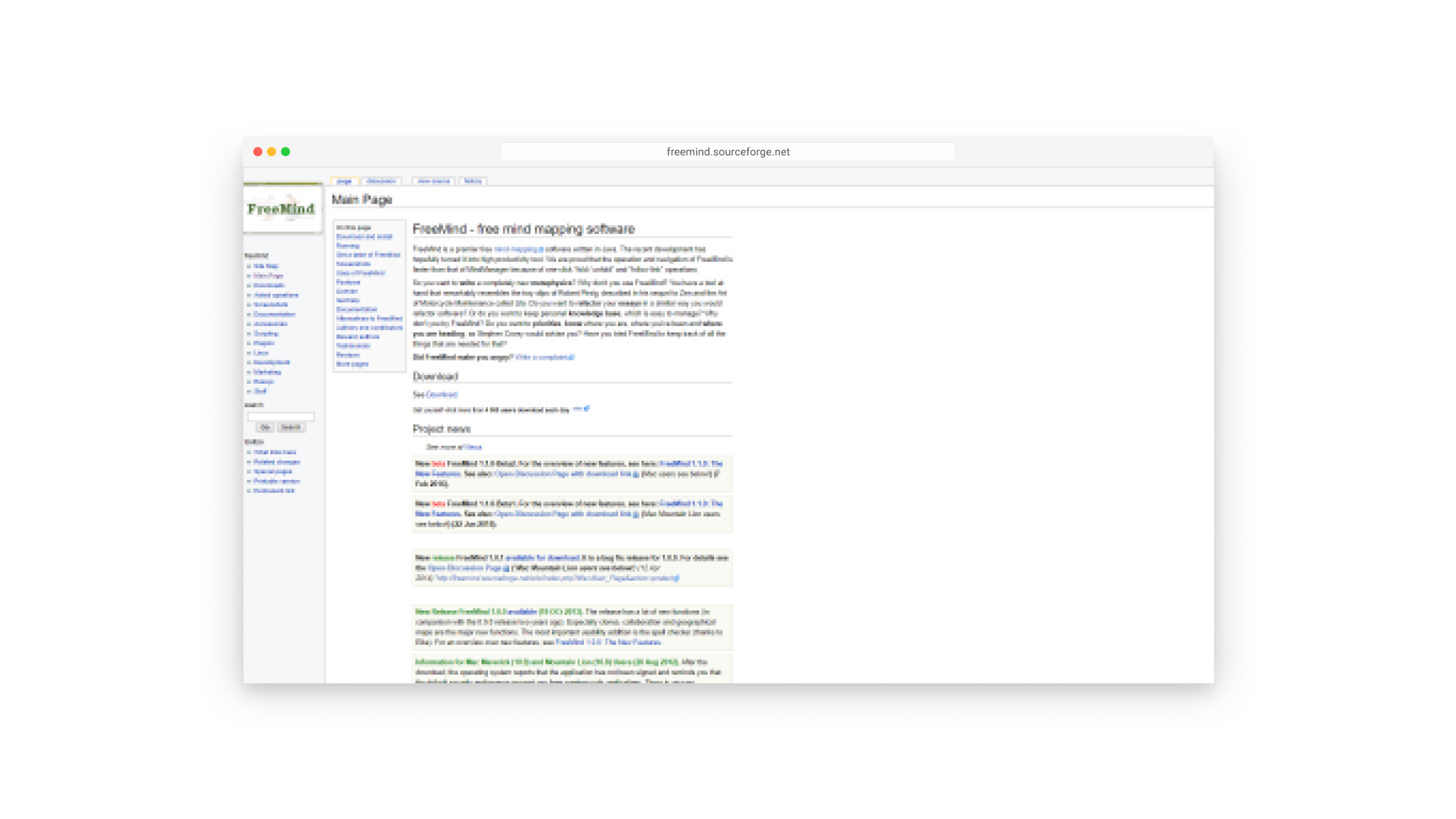This screenshot has width=1456, height=819.
Task: Jump to Download and install in contents box
Action: 365,237
